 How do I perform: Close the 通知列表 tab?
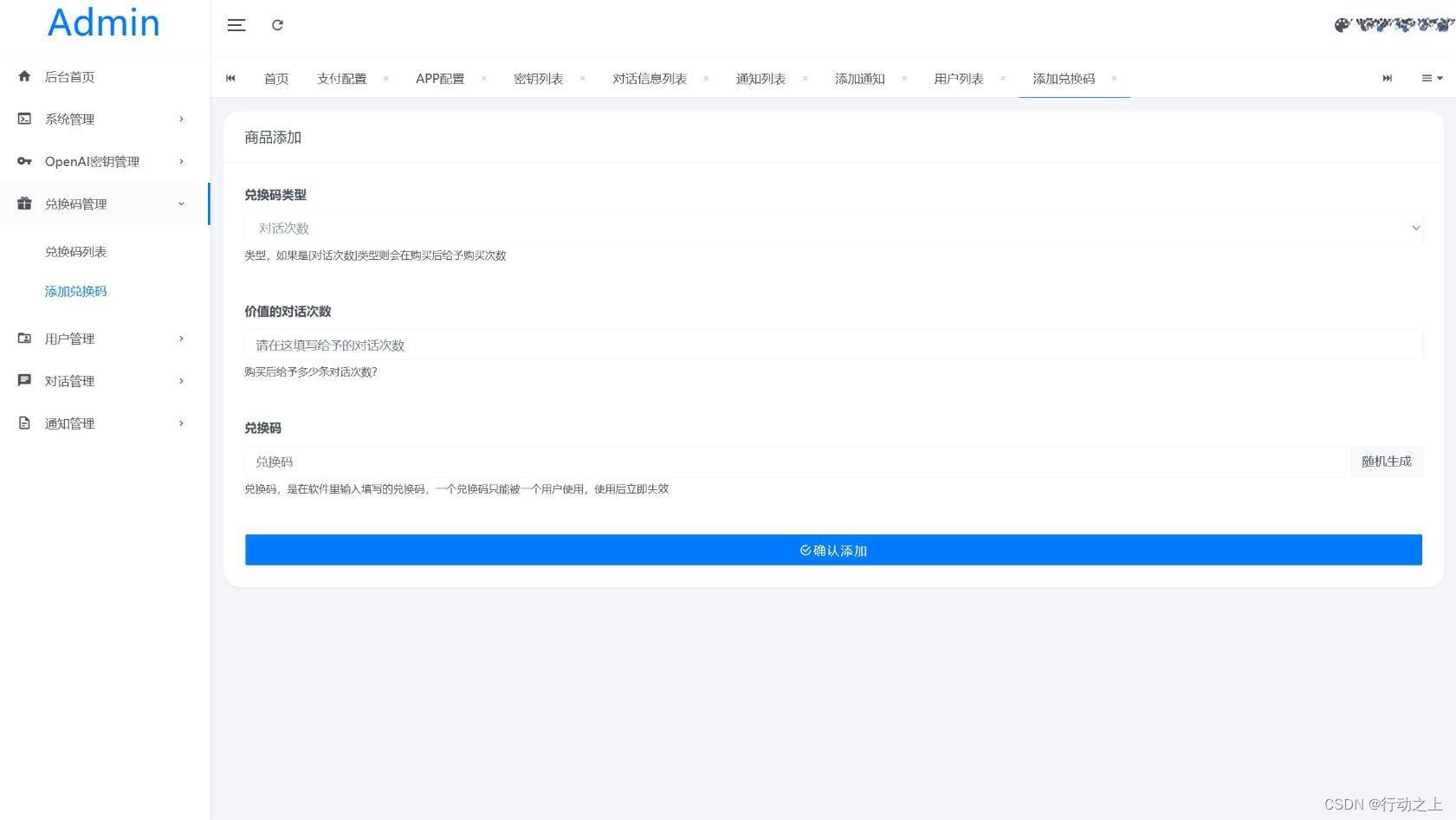(x=805, y=79)
